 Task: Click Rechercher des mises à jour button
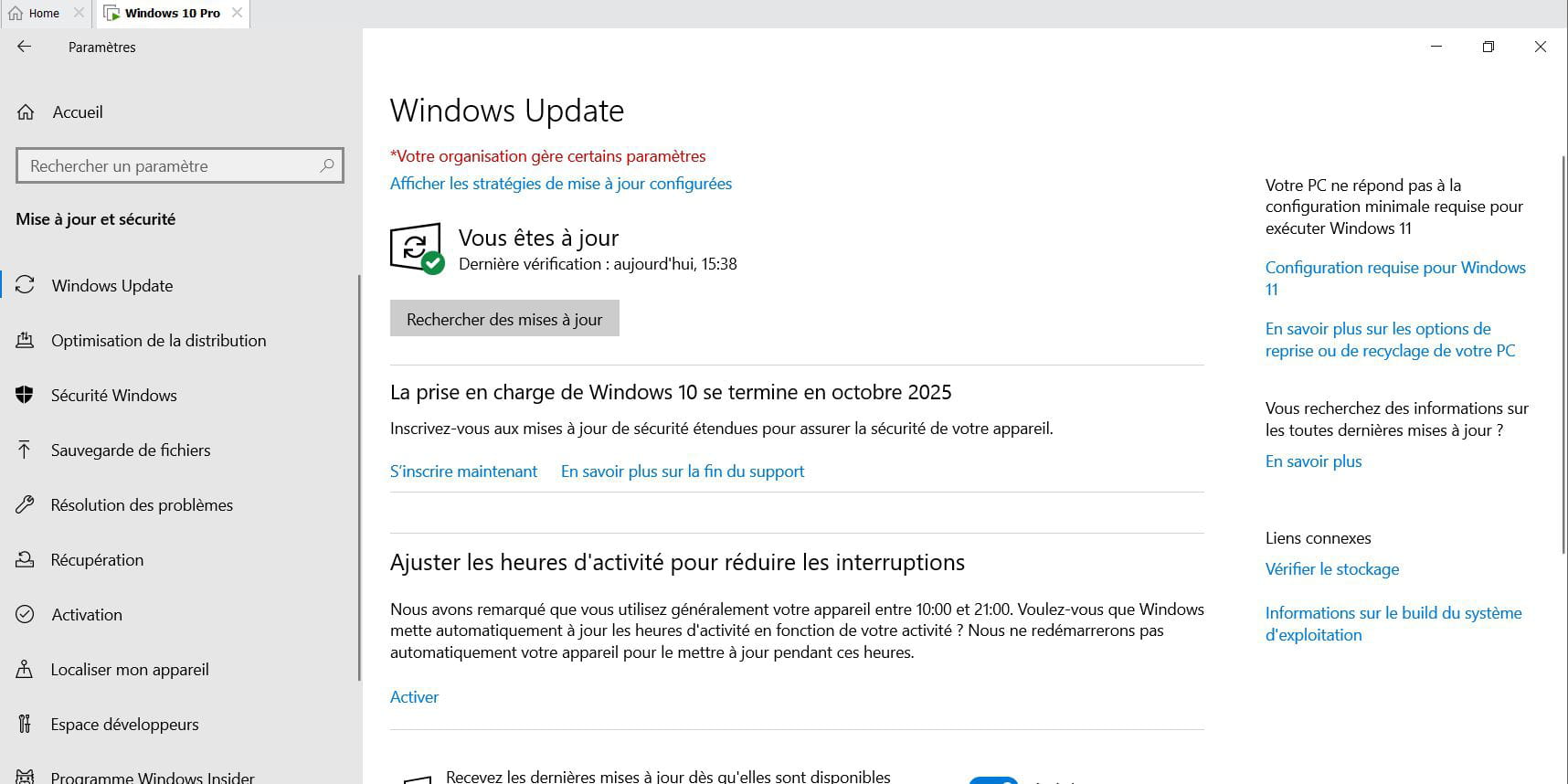pyautogui.click(x=504, y=318)
